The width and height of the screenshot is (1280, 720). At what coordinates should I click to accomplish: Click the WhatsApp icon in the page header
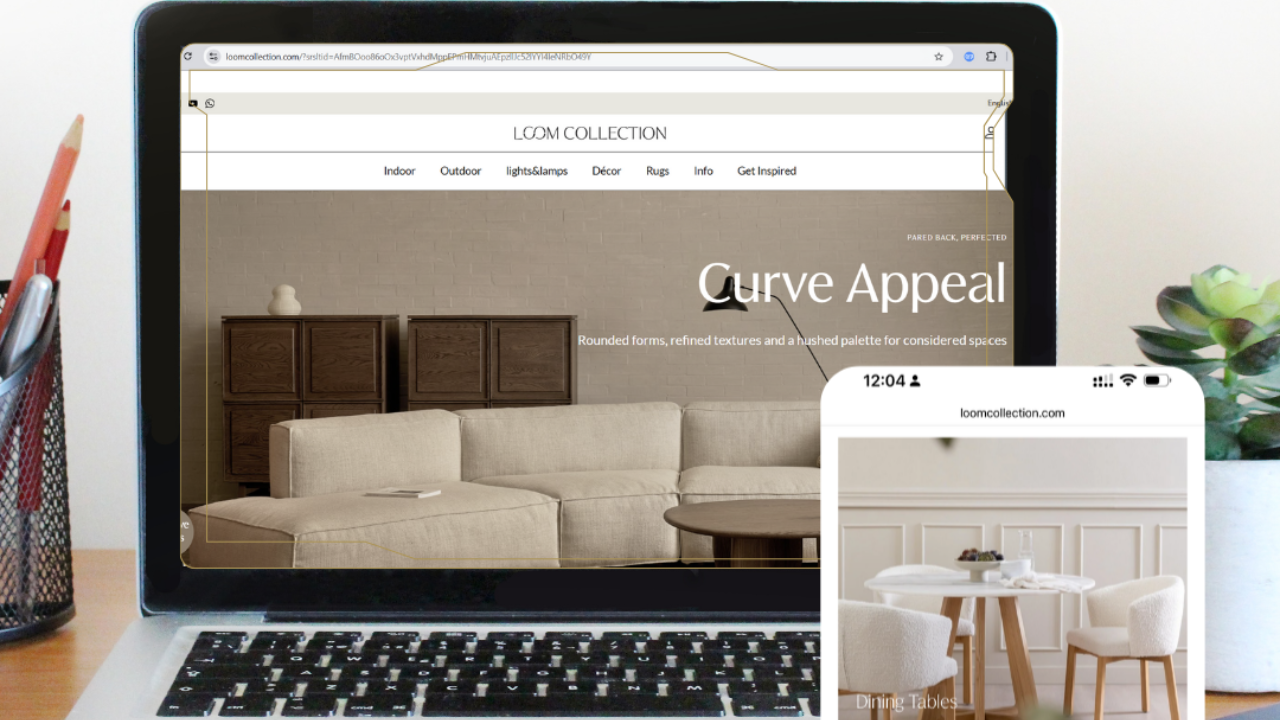[209, 104]
